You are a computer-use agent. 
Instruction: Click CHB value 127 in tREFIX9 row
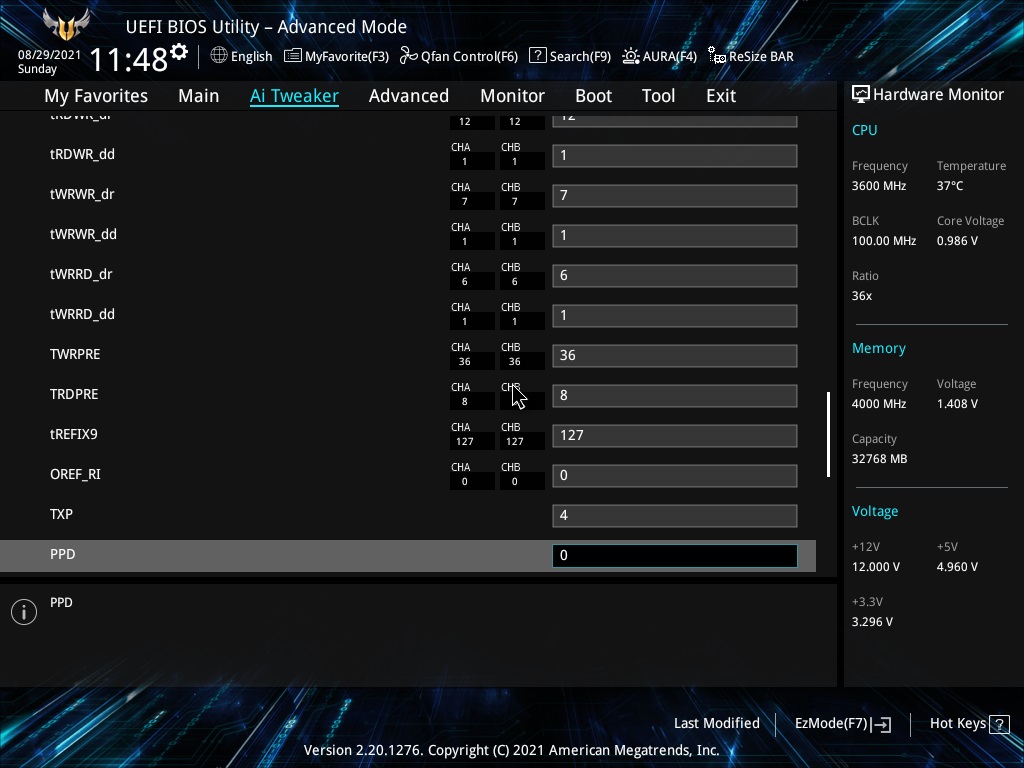[x=515, y=441]
